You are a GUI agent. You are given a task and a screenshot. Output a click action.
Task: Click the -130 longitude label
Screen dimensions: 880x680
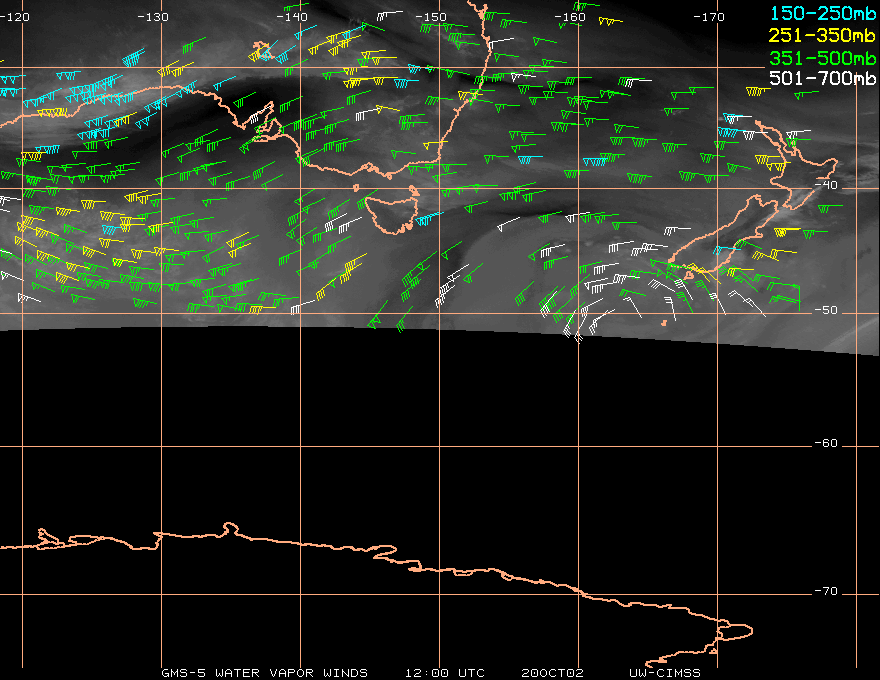click(153, 17)
